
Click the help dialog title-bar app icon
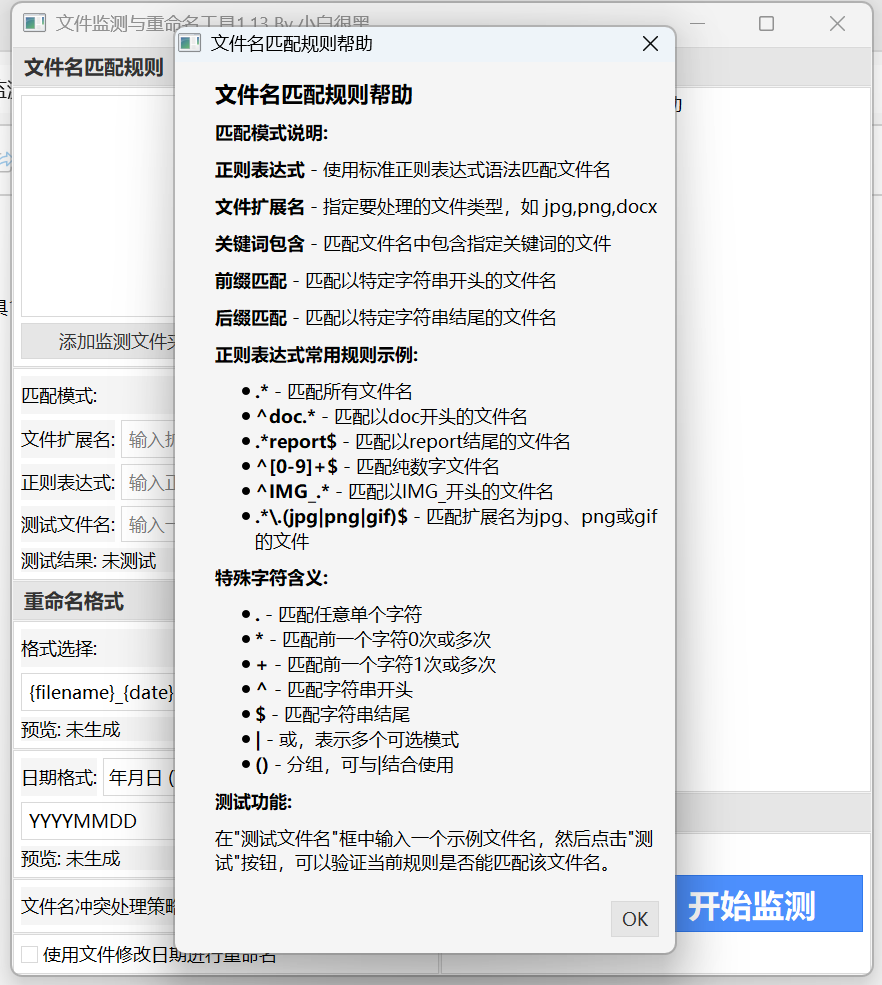click(x=190, y=43)
